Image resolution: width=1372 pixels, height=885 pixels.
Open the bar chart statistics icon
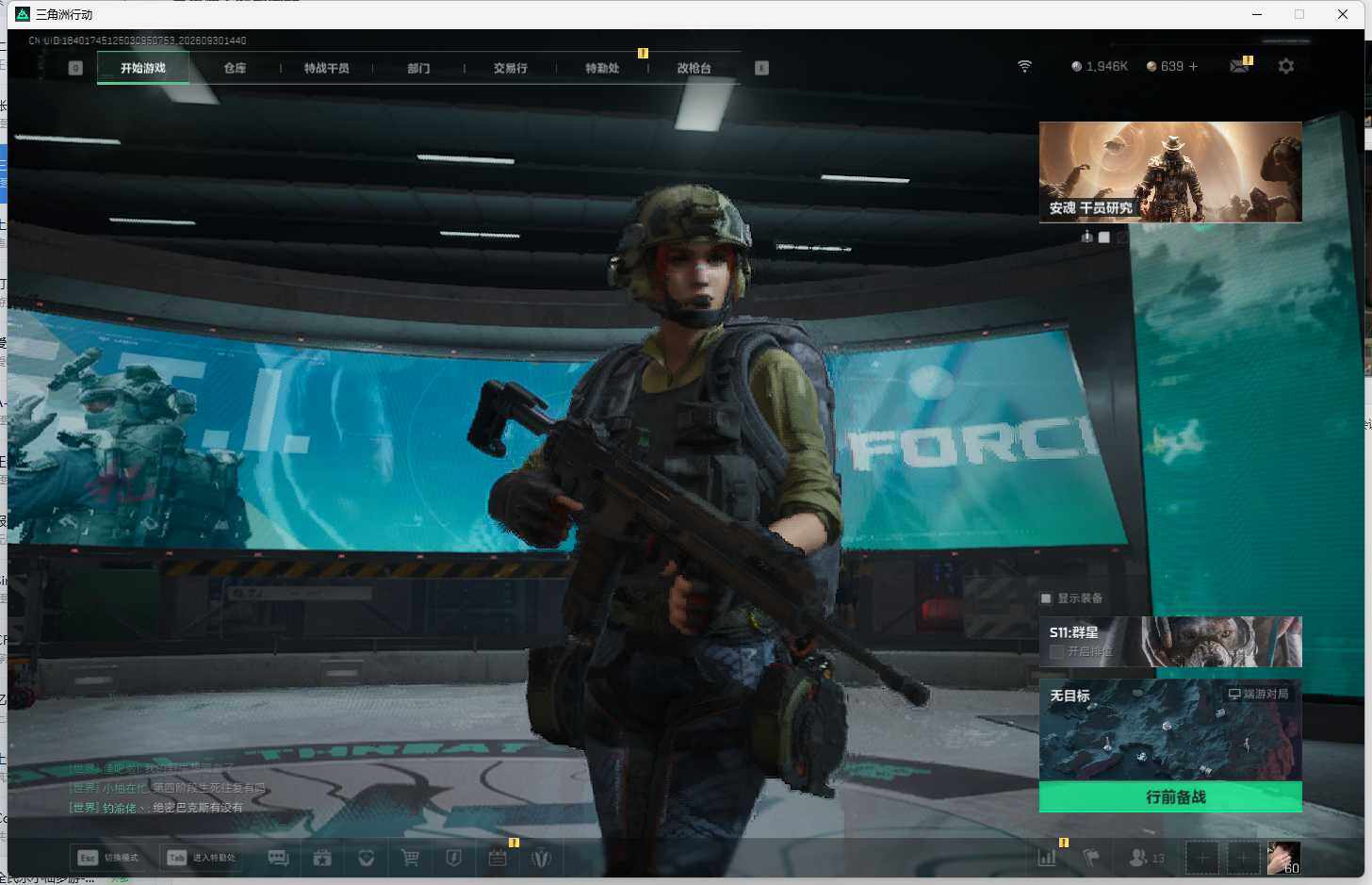coord(1047,858)
